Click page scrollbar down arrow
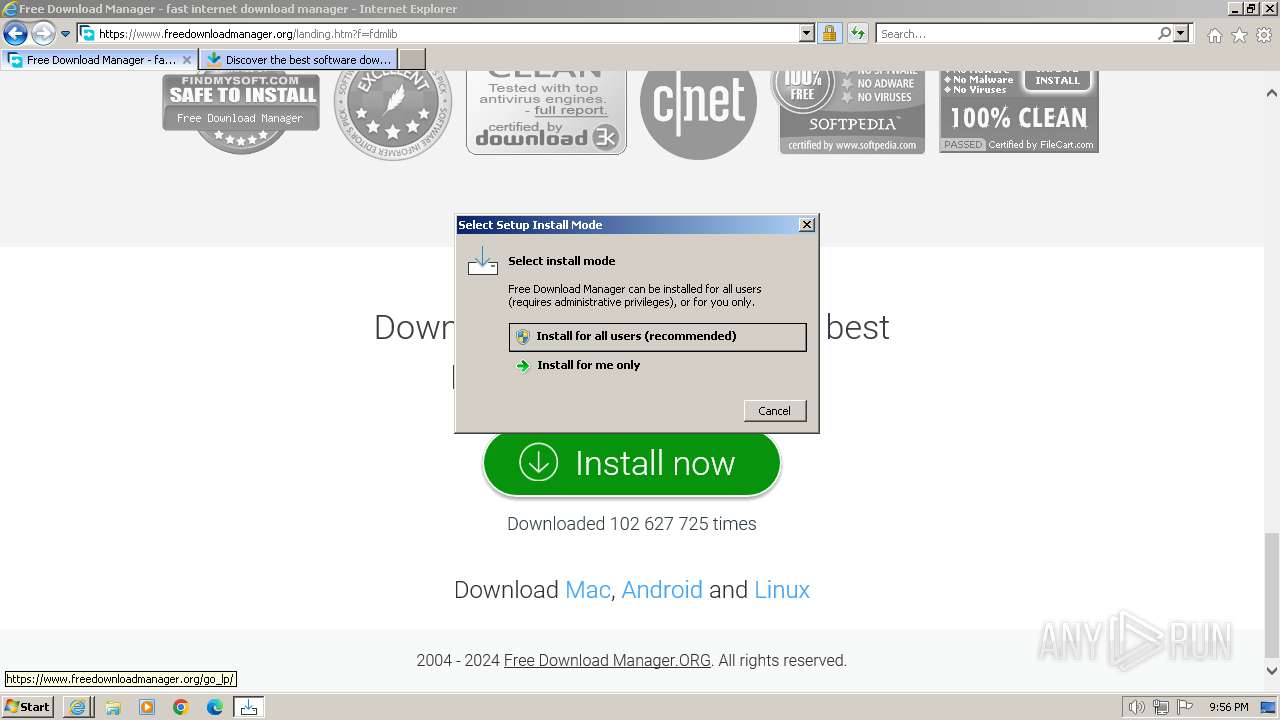The width and height of the screenshot is (1280, 720). click(x=1271, y=671)
